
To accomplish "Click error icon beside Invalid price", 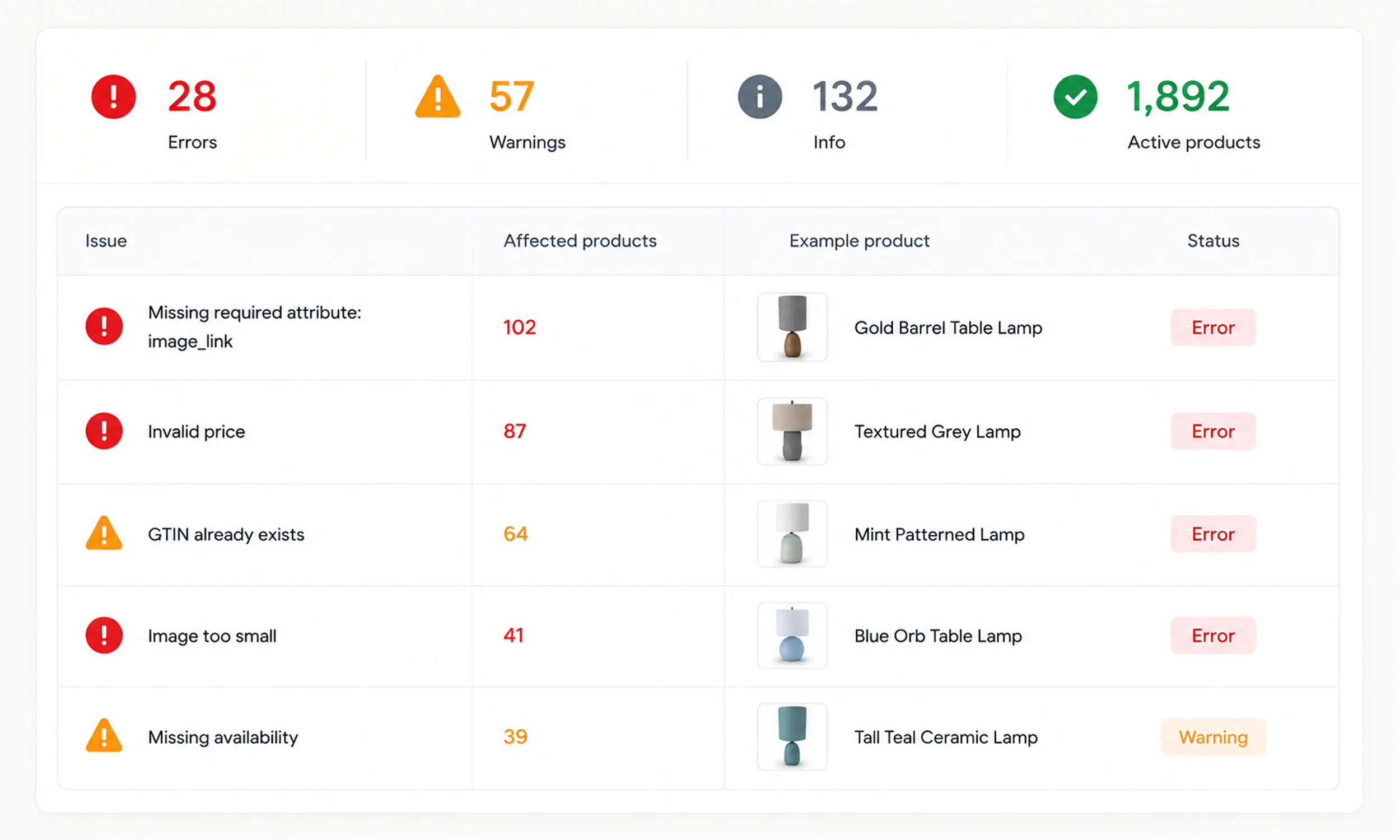I will pos(104,431).
